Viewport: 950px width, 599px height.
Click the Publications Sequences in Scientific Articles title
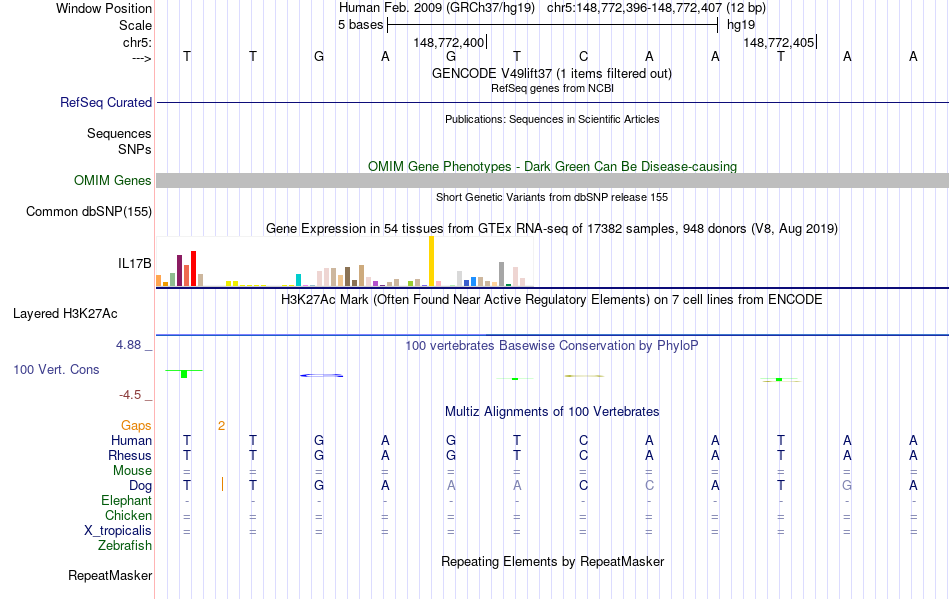click(552, 119)
